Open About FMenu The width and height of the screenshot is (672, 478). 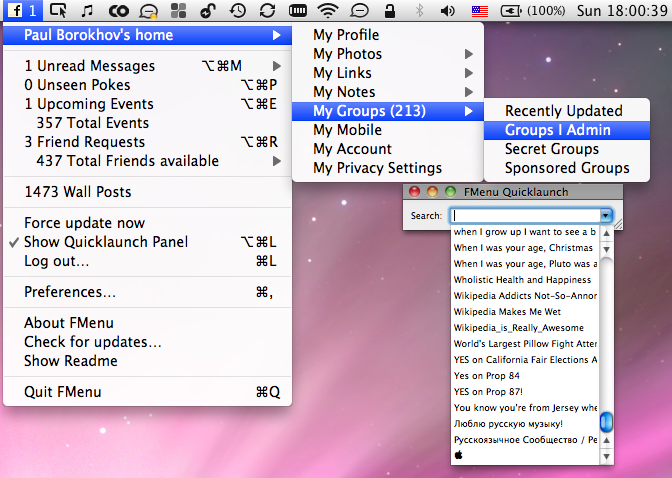147,323
